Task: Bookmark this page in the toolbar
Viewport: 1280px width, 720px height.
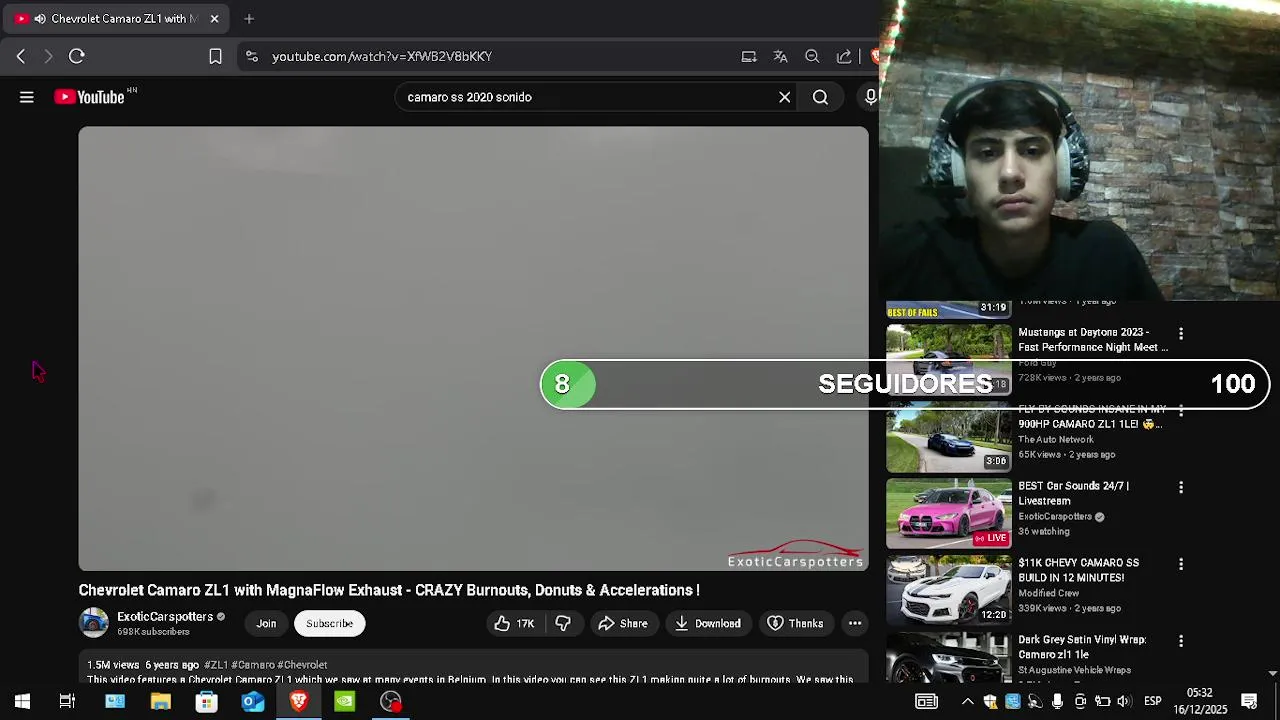Action: pos(215,56)
